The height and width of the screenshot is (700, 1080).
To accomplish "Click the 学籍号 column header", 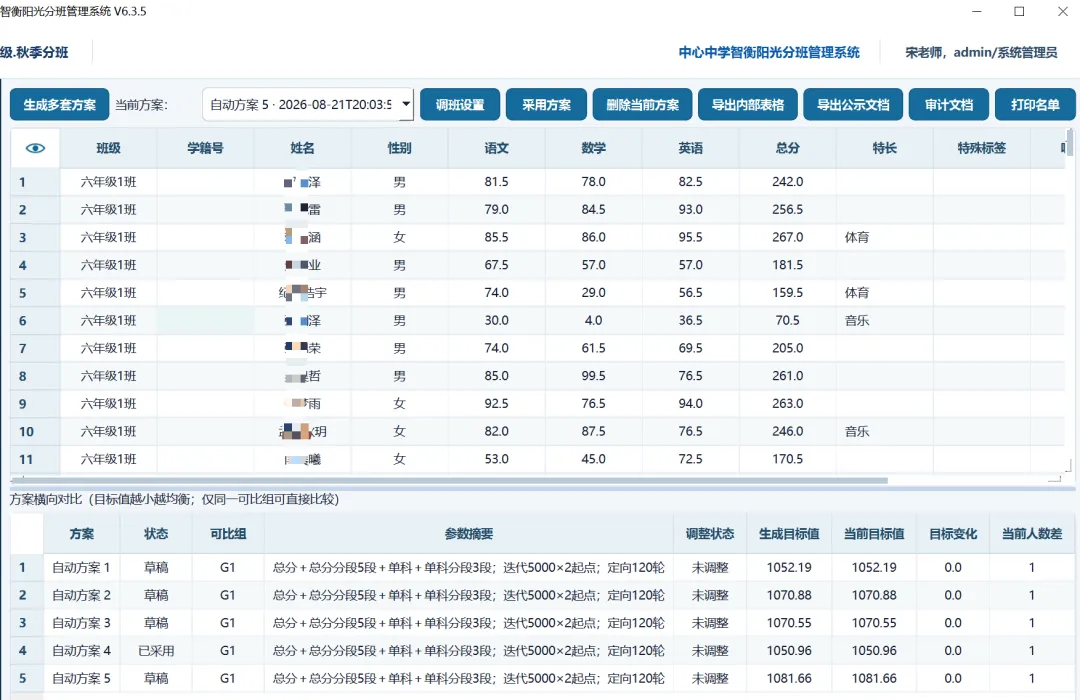I will tap(205, 148).
